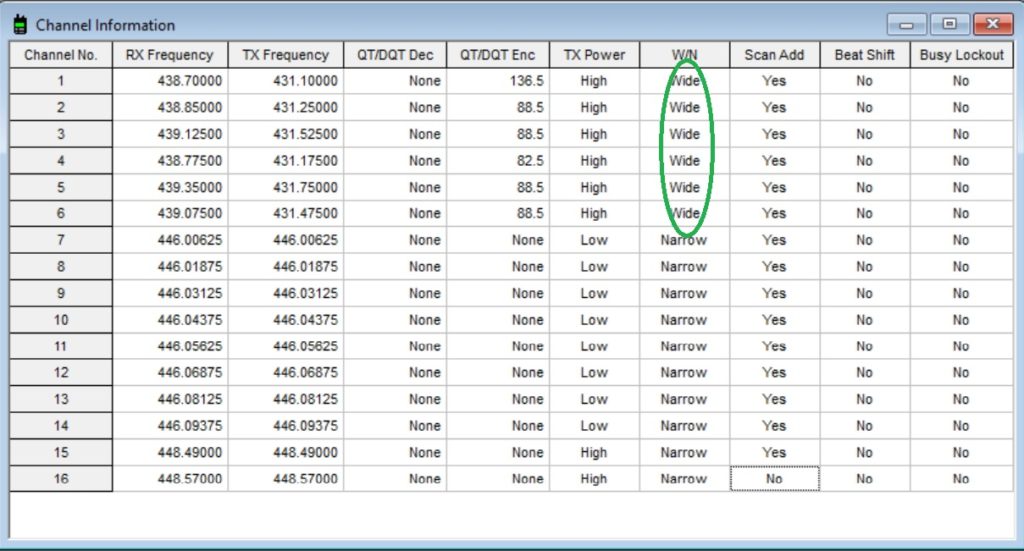Click the TX Frequency column header
Screen dimensions: 1024x551
(x=285, y=55)
